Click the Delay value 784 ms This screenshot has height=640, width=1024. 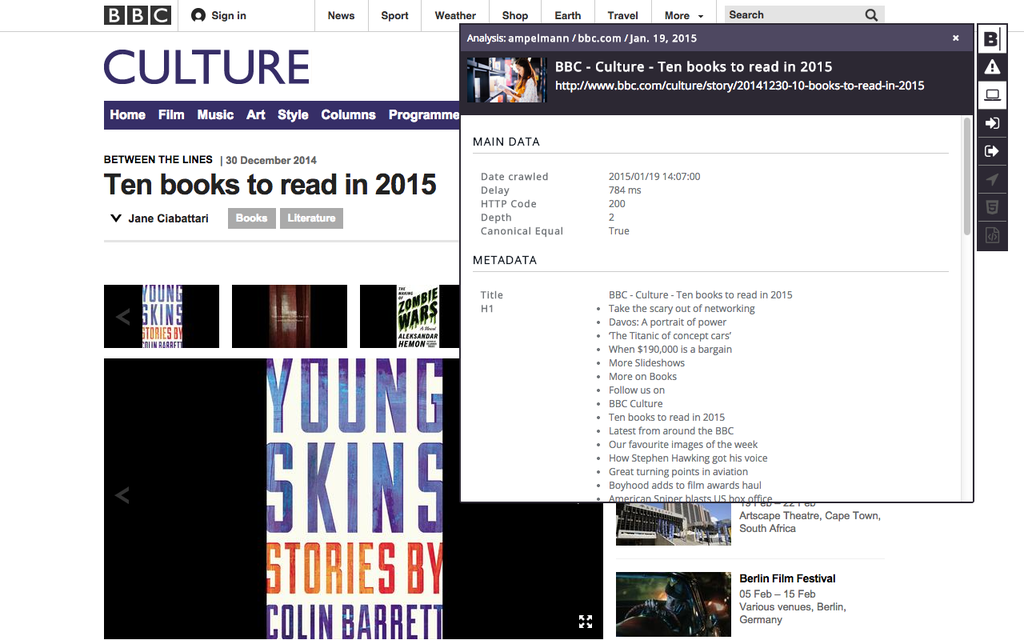point(624,190)
